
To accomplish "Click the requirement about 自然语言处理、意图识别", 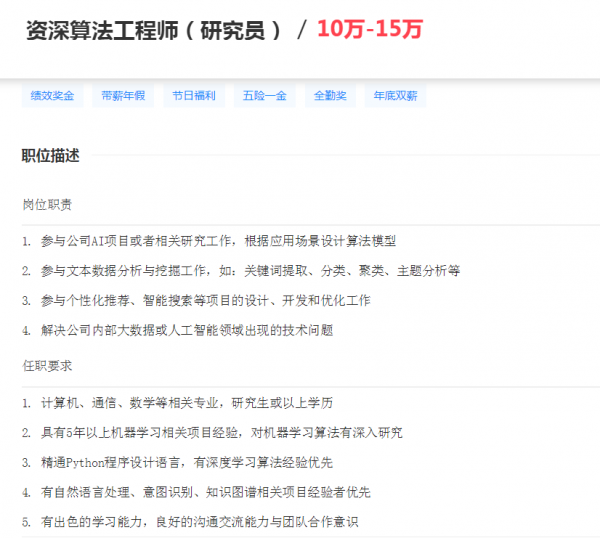I will (205, 492).
